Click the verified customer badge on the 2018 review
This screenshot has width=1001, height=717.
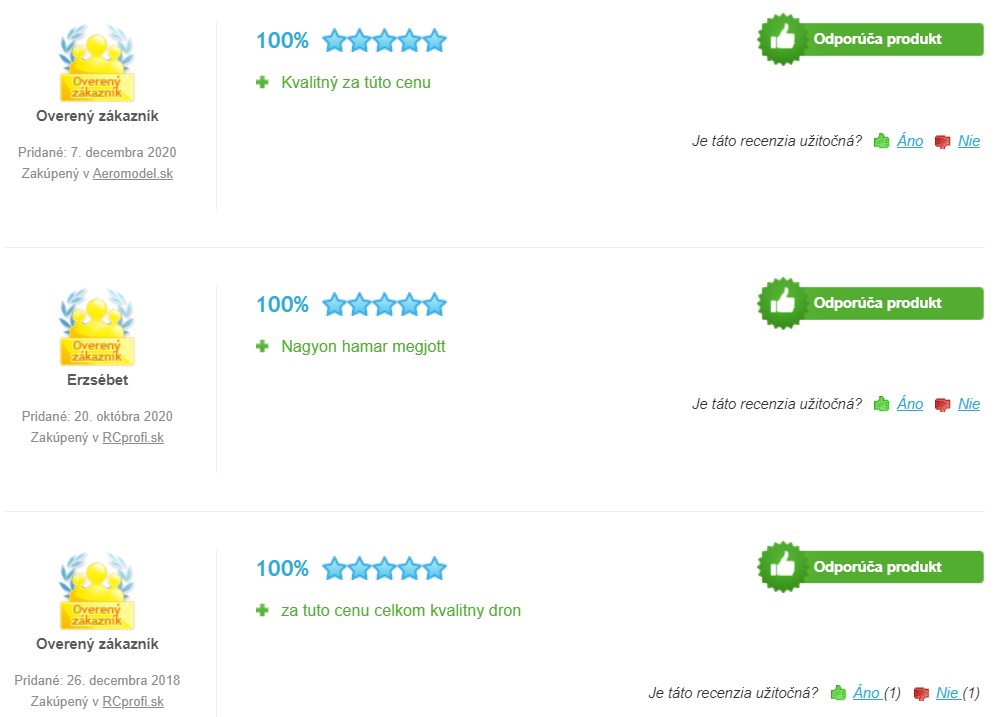(97, 591)
